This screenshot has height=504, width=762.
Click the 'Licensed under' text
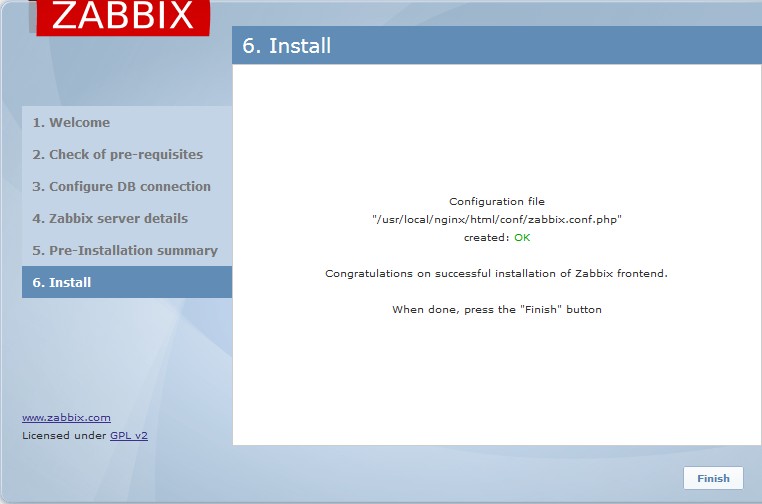coord(64,435)
